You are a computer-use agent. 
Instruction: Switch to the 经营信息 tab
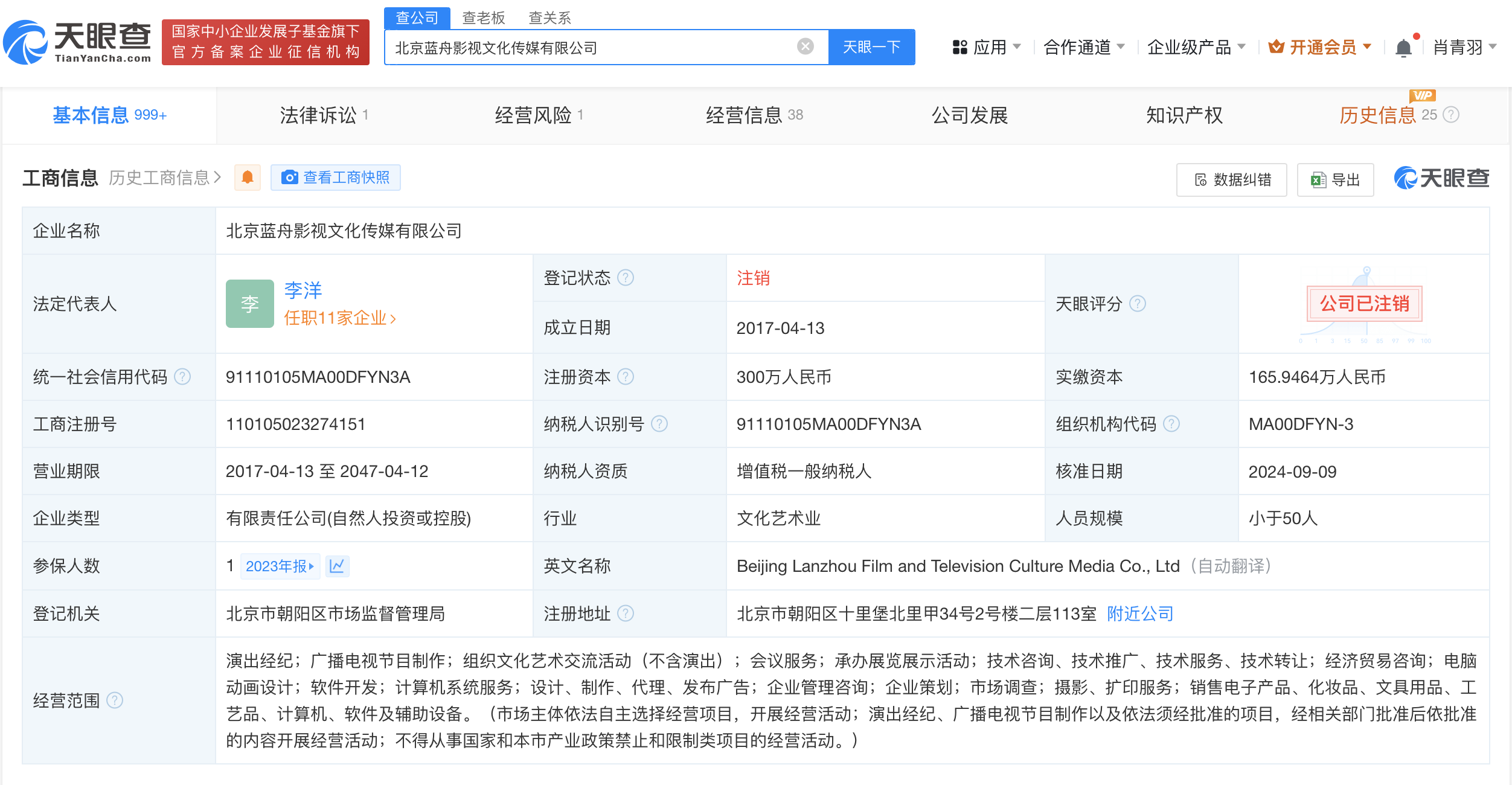click(x=754, y=115)
